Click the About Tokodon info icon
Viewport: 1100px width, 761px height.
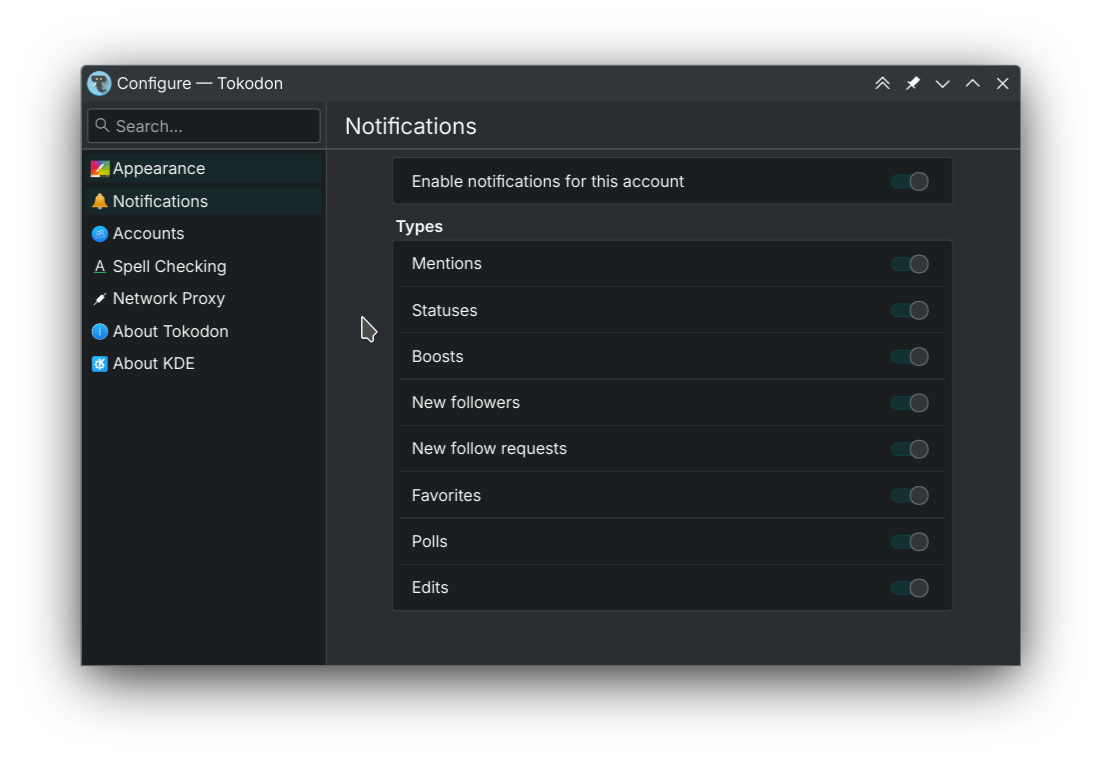coord(100,331)
